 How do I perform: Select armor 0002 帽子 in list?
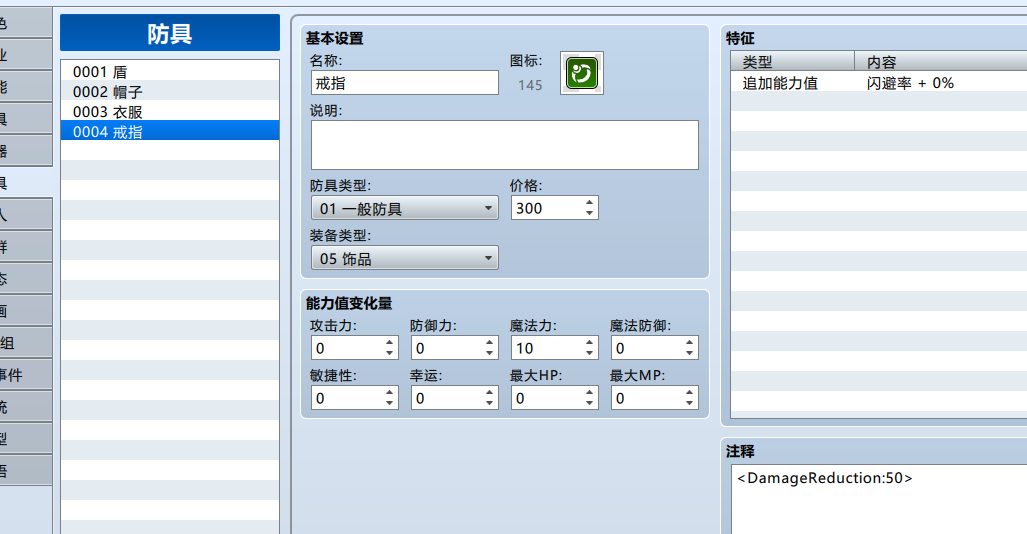pos(170,91)
